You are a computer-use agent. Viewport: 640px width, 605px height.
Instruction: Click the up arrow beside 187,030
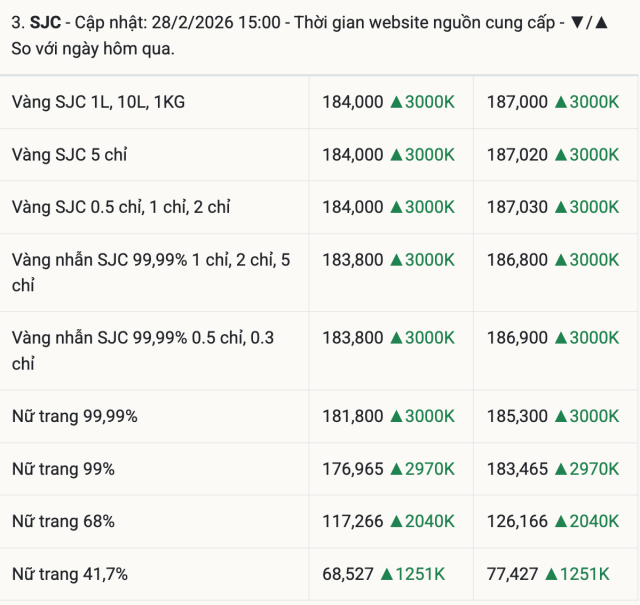pos(561,207)
